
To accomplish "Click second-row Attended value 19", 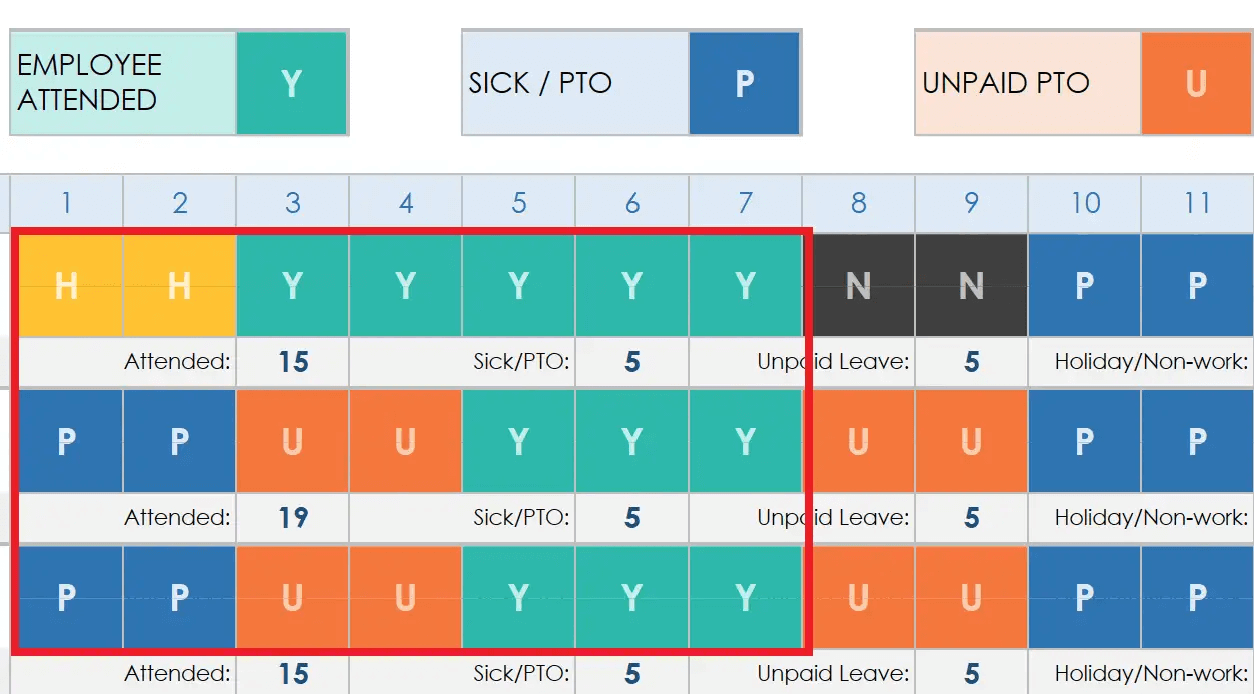I will 293,518.
